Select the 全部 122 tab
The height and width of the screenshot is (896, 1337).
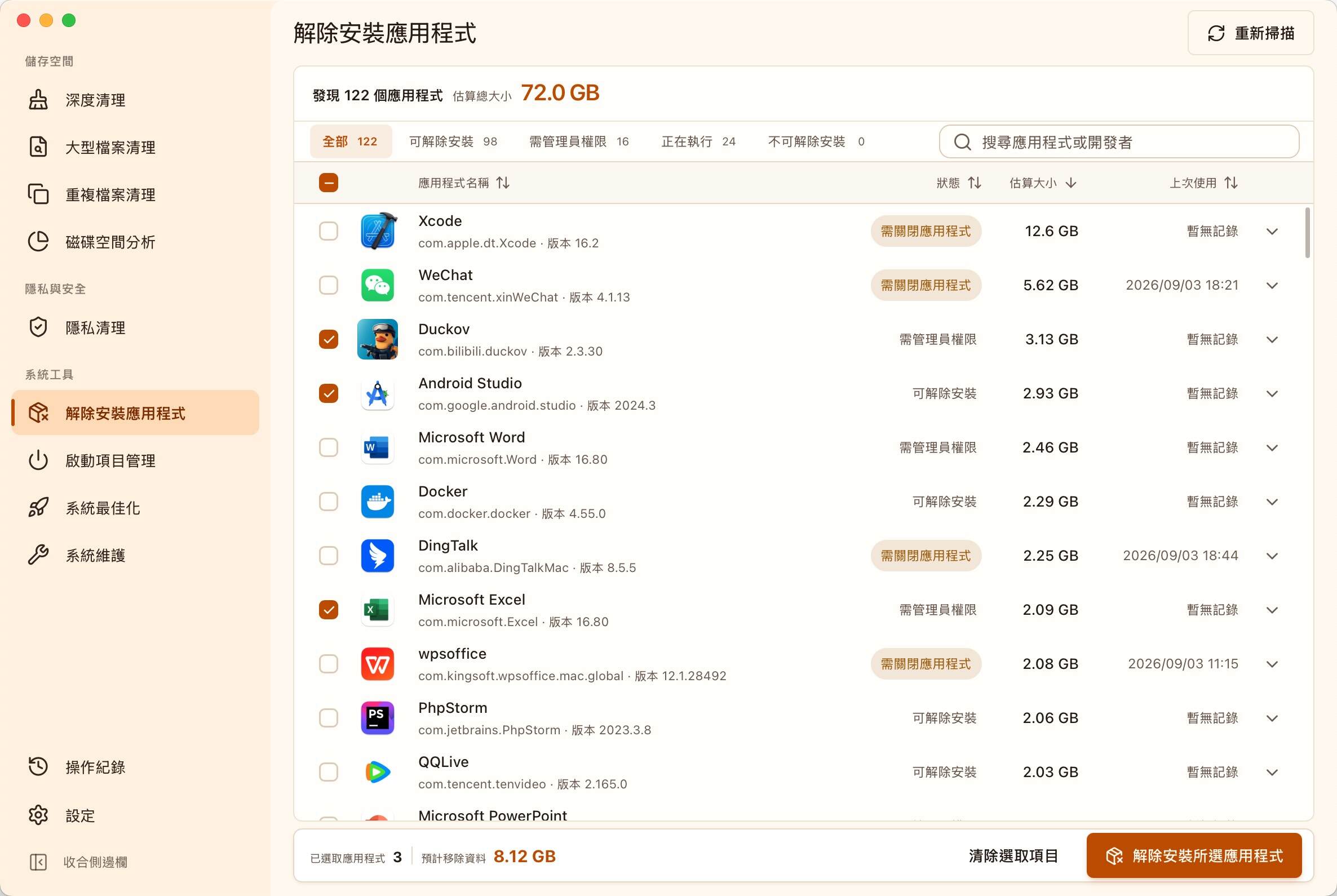(351, 141)
